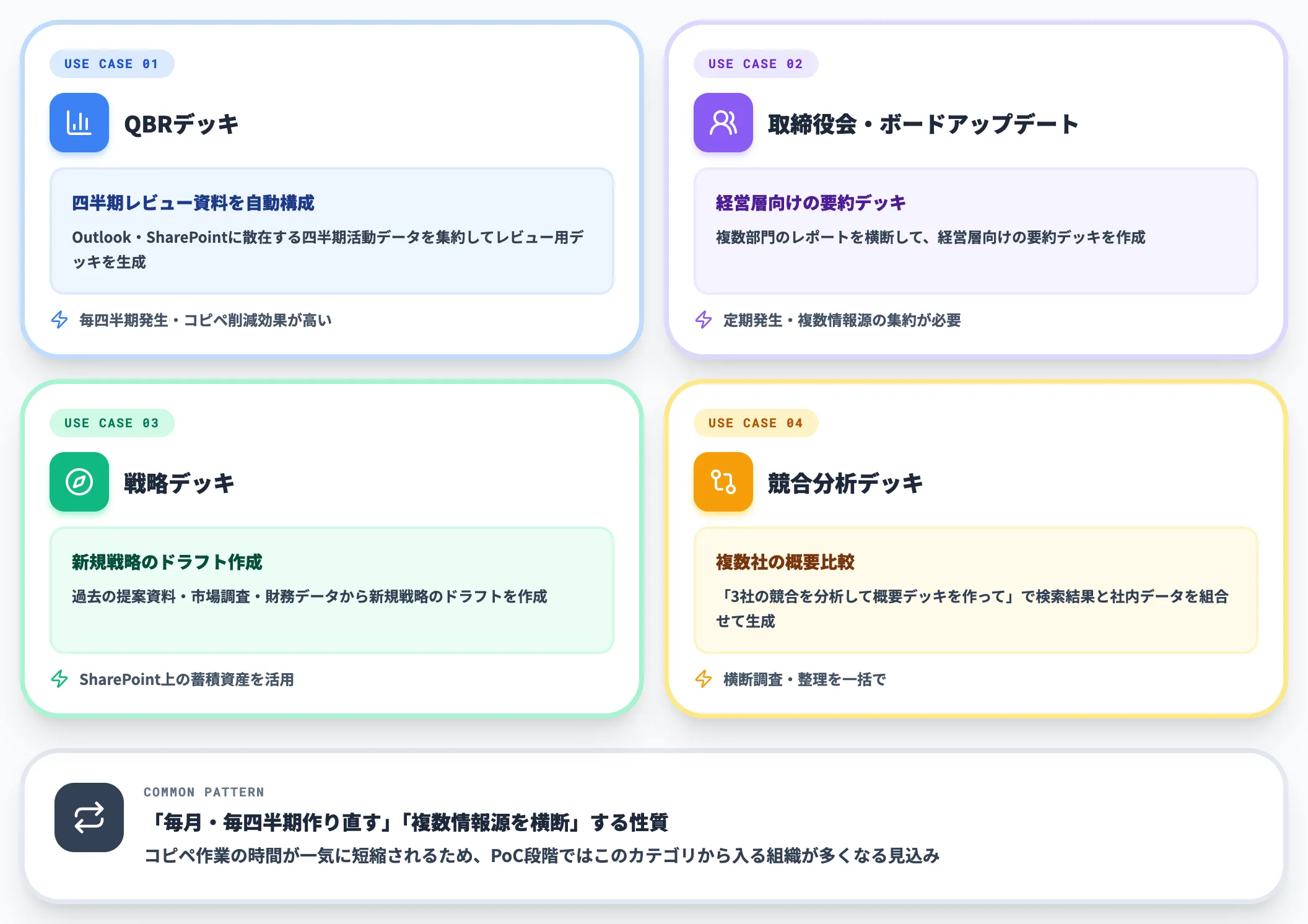Click the SharePoint上の蓄積資産を活用 note
Image resolution: width=1308 pixels, height=924 pixels.
186,679
